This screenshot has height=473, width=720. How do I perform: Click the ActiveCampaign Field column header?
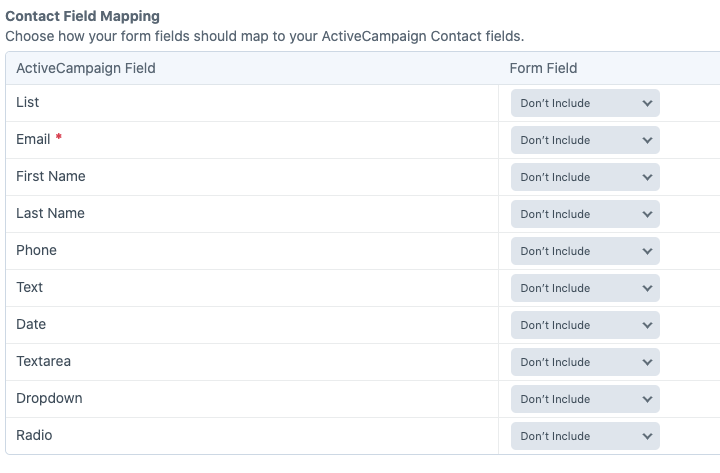click(86, 68)
